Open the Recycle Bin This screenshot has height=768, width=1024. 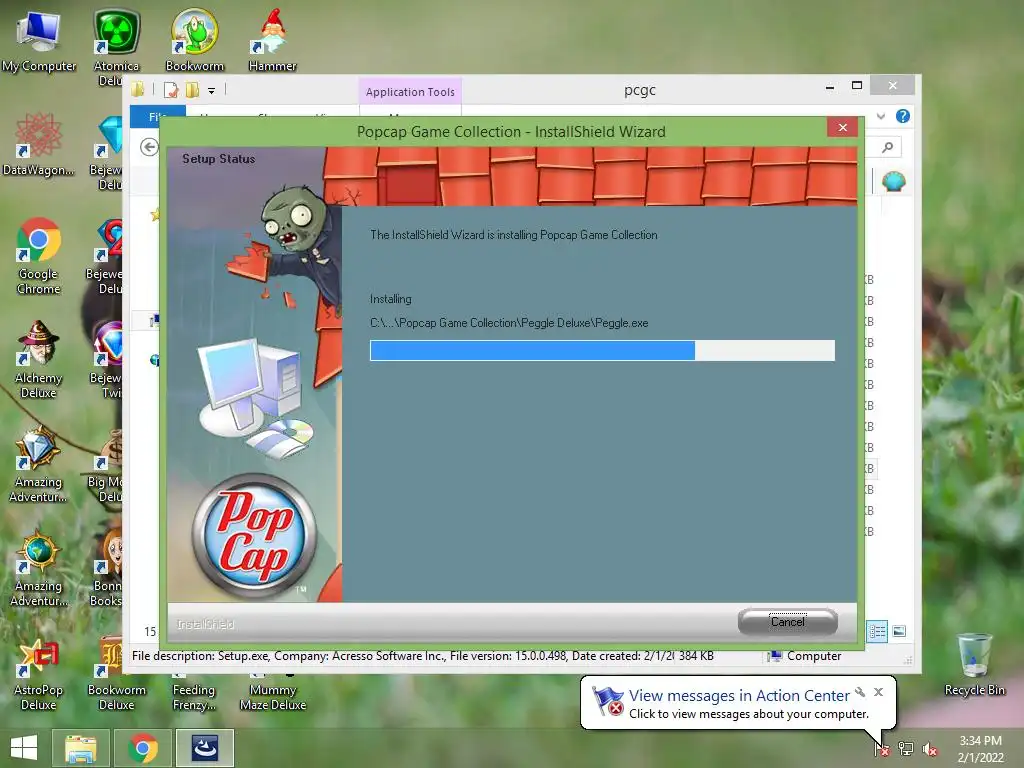pyautogui.click(x=974, y=665)
